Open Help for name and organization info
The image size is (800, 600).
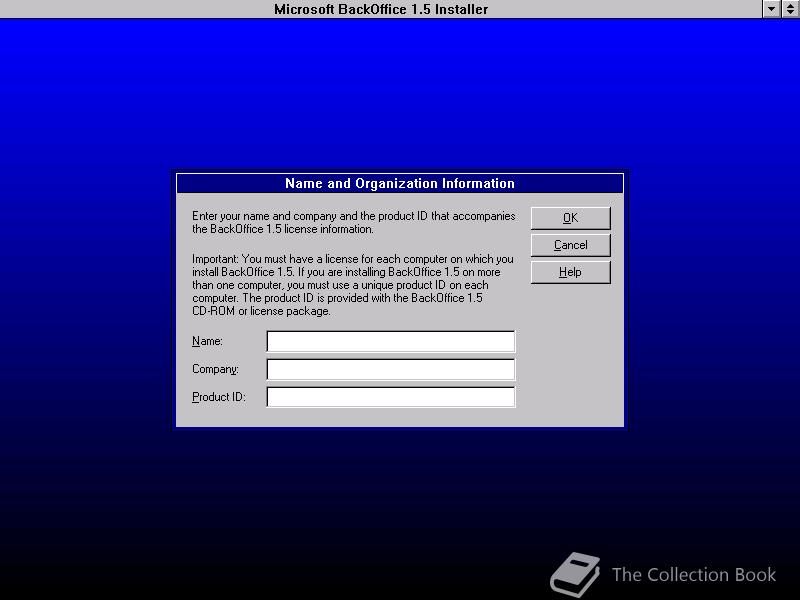click(x=570, y=272)
